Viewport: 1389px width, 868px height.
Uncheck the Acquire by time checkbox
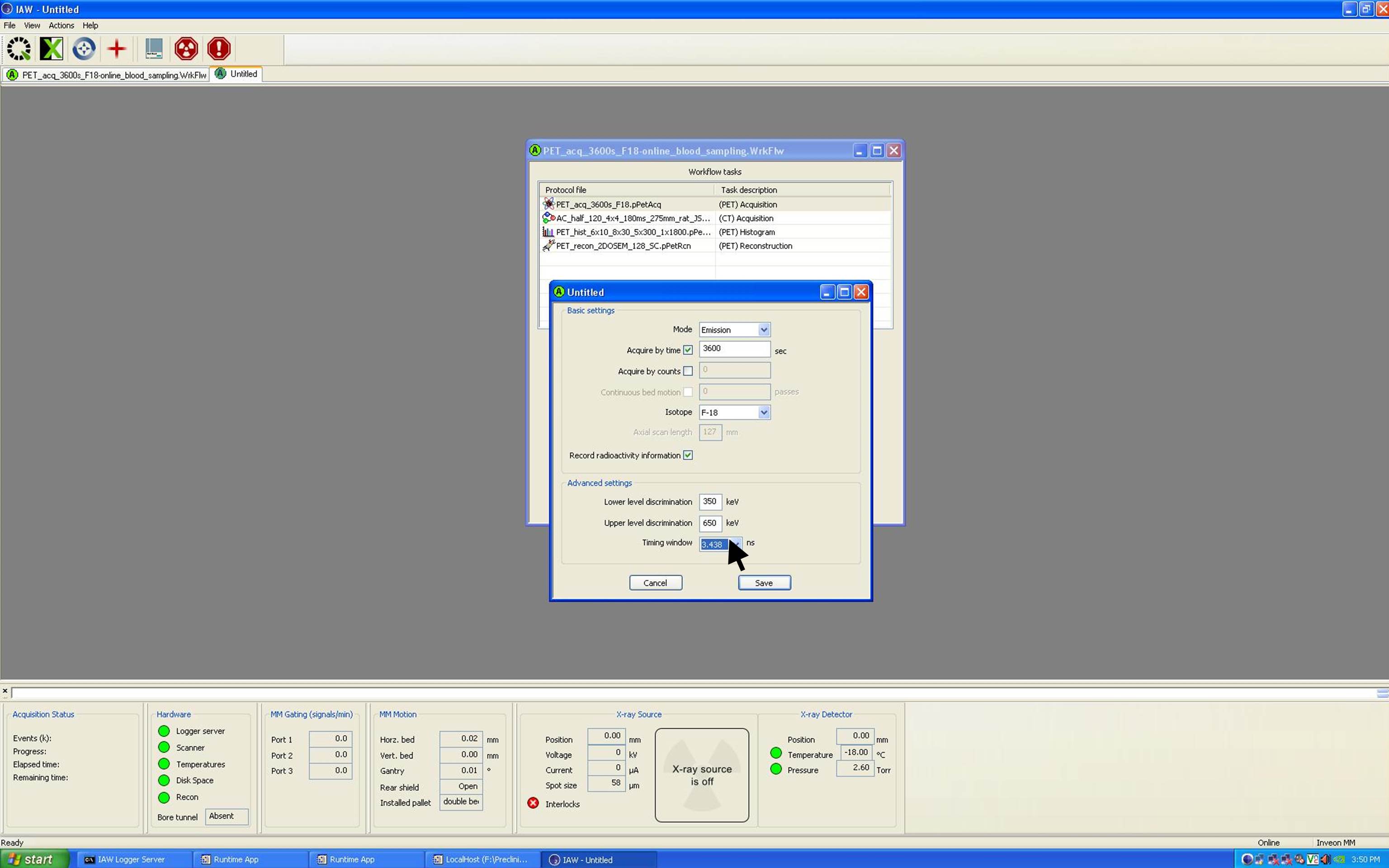click(688, 350)
